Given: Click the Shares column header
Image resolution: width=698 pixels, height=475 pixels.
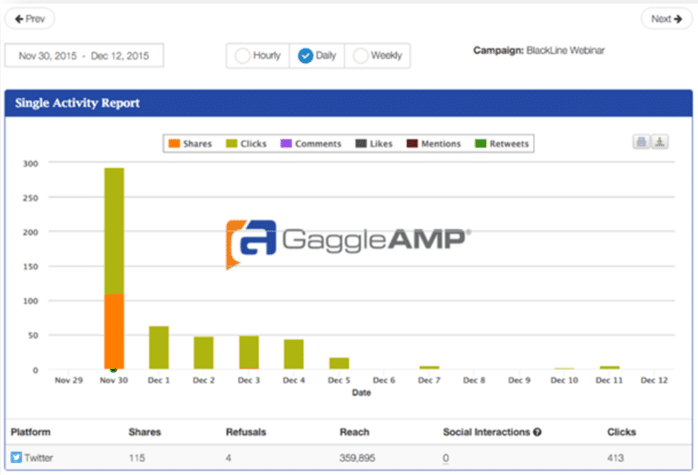Looking at the screenshot, I should (x=145, y=432).
